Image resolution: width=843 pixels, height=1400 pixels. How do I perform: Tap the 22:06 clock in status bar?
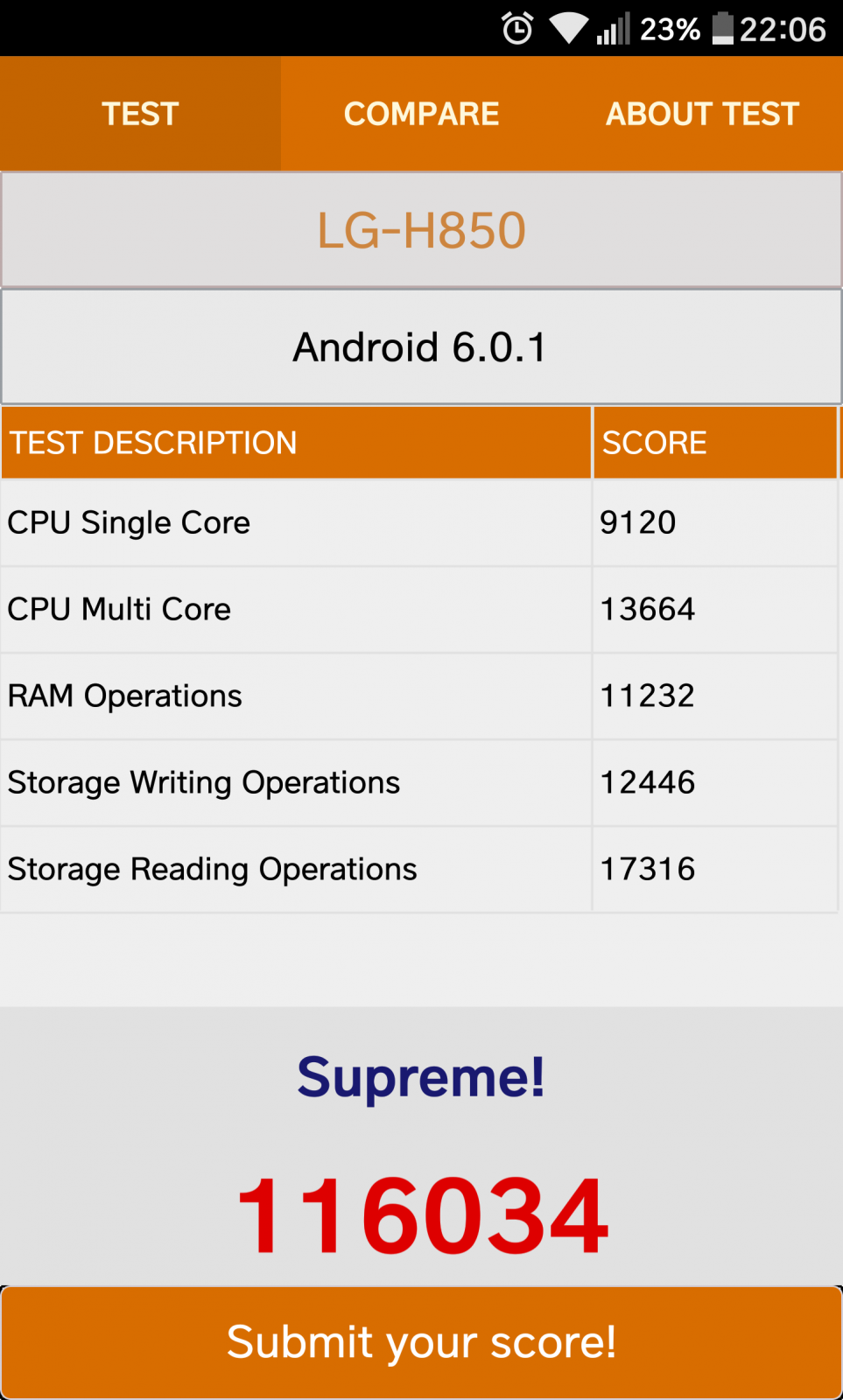click(x=783, y=30)
